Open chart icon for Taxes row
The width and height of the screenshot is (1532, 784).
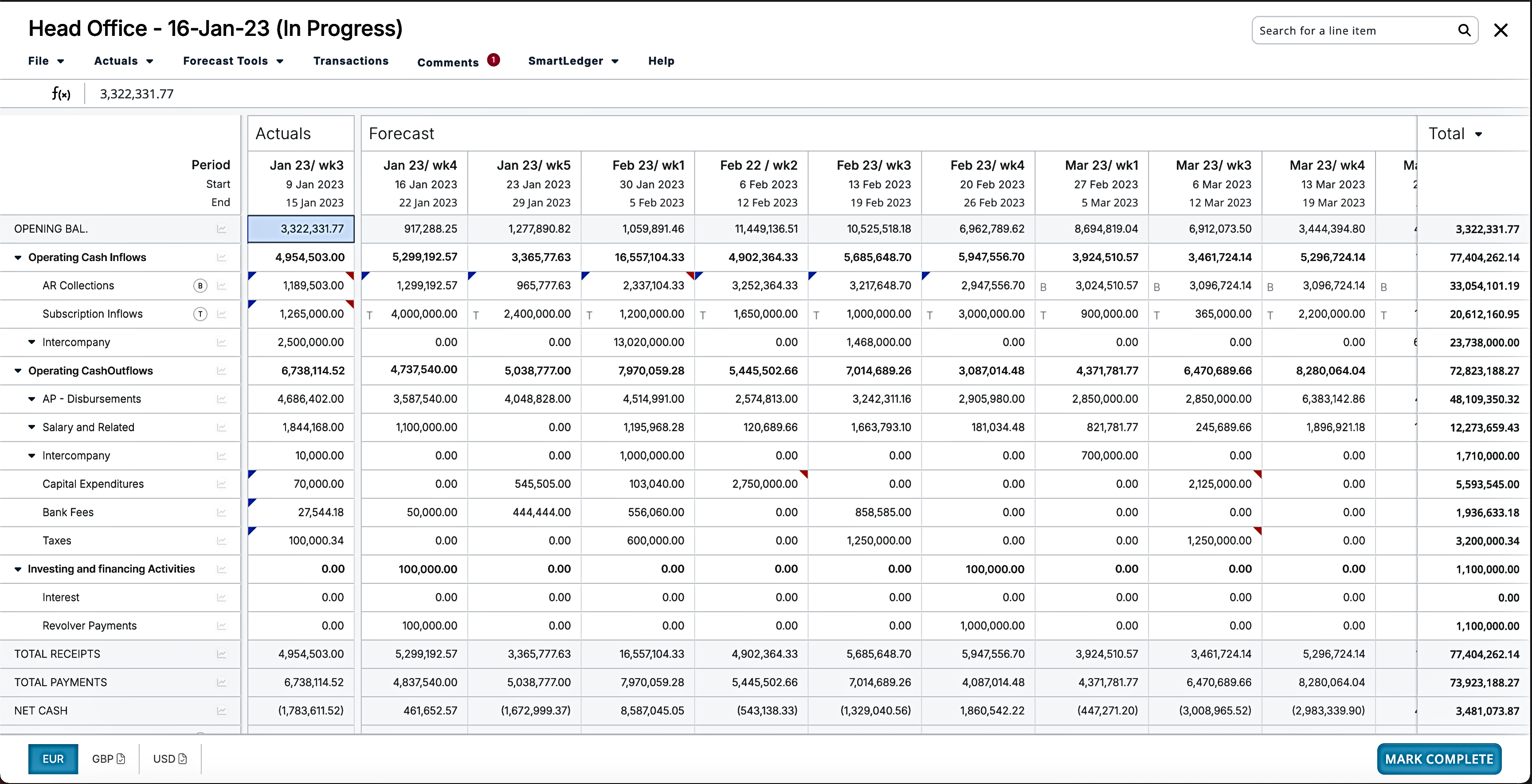pos(221,541)
